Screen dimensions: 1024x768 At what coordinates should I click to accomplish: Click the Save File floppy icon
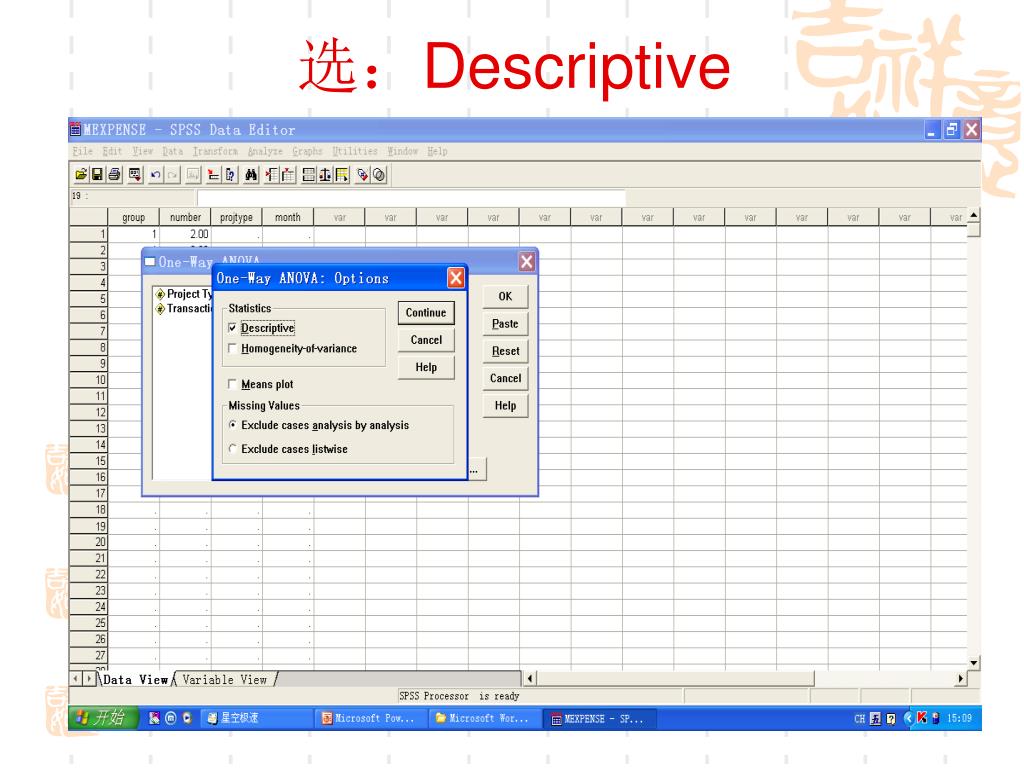[x=97, y=175]
